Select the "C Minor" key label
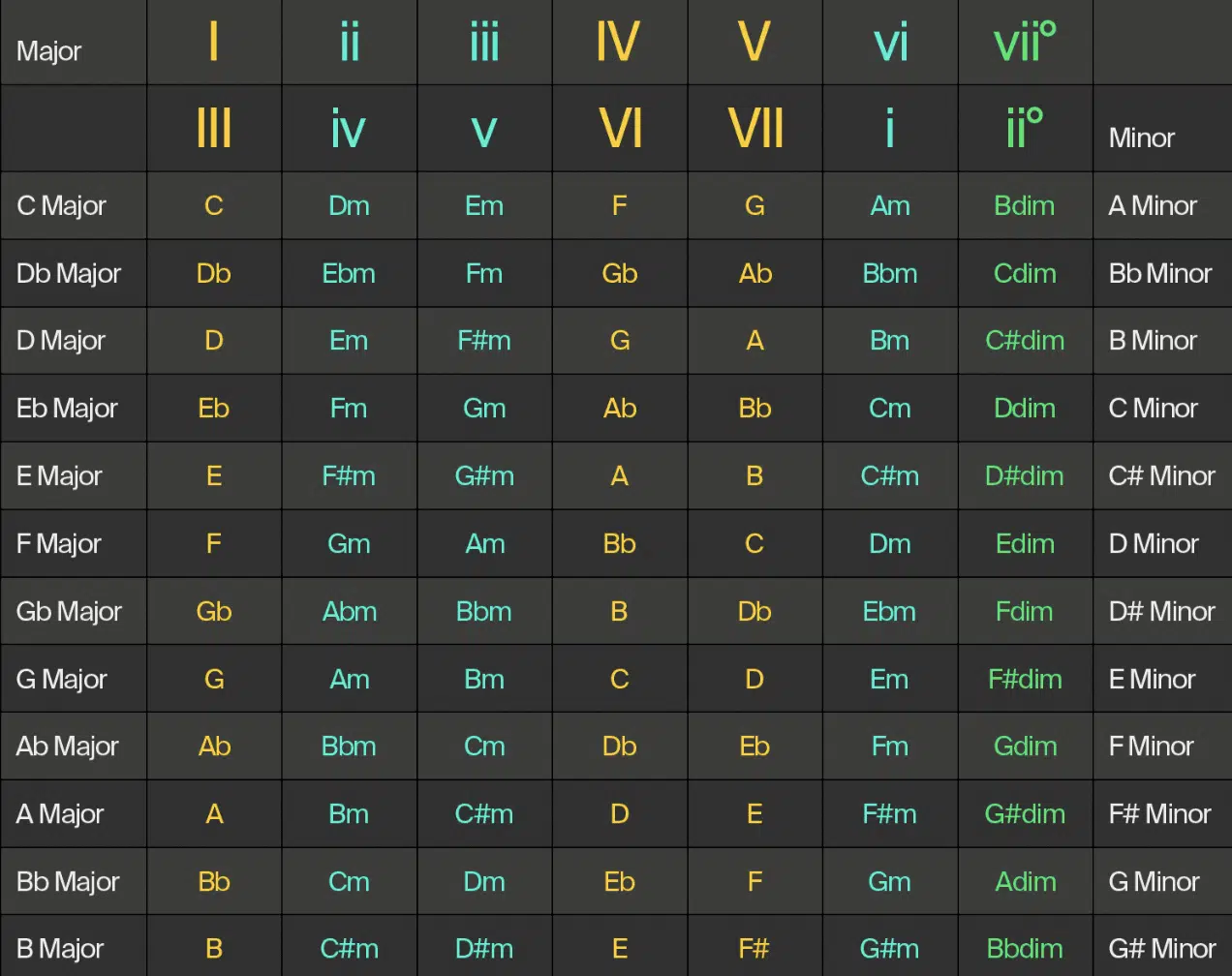Viewport: 1232px width, 976px height. point(1154,409)
